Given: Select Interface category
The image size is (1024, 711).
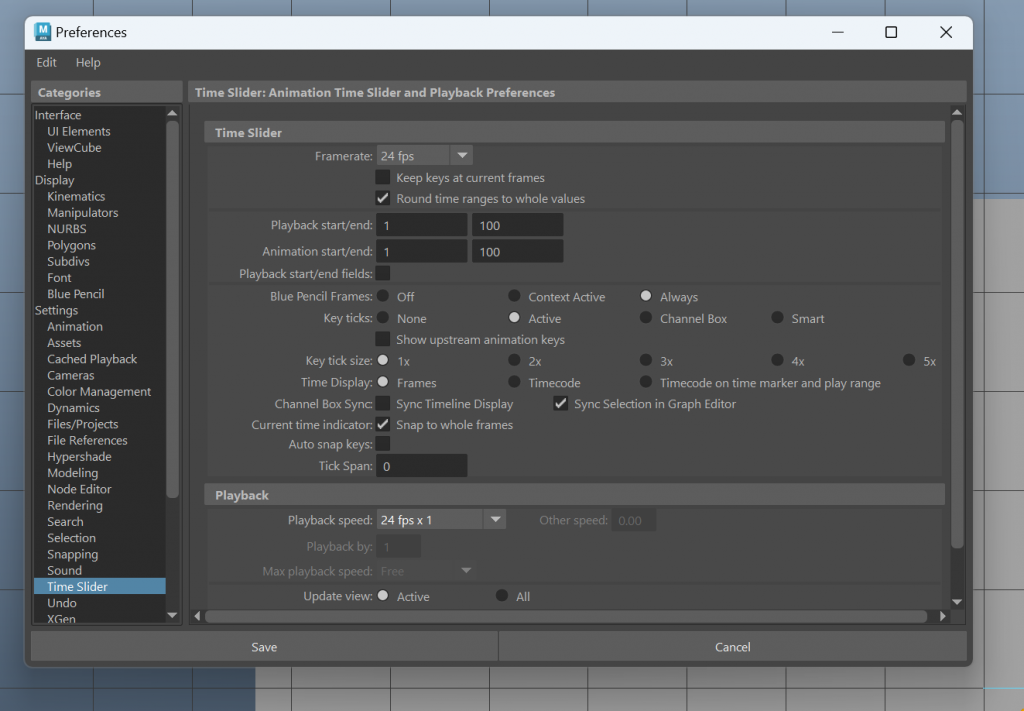Looking at the screenshot, I should coord(58,115).
